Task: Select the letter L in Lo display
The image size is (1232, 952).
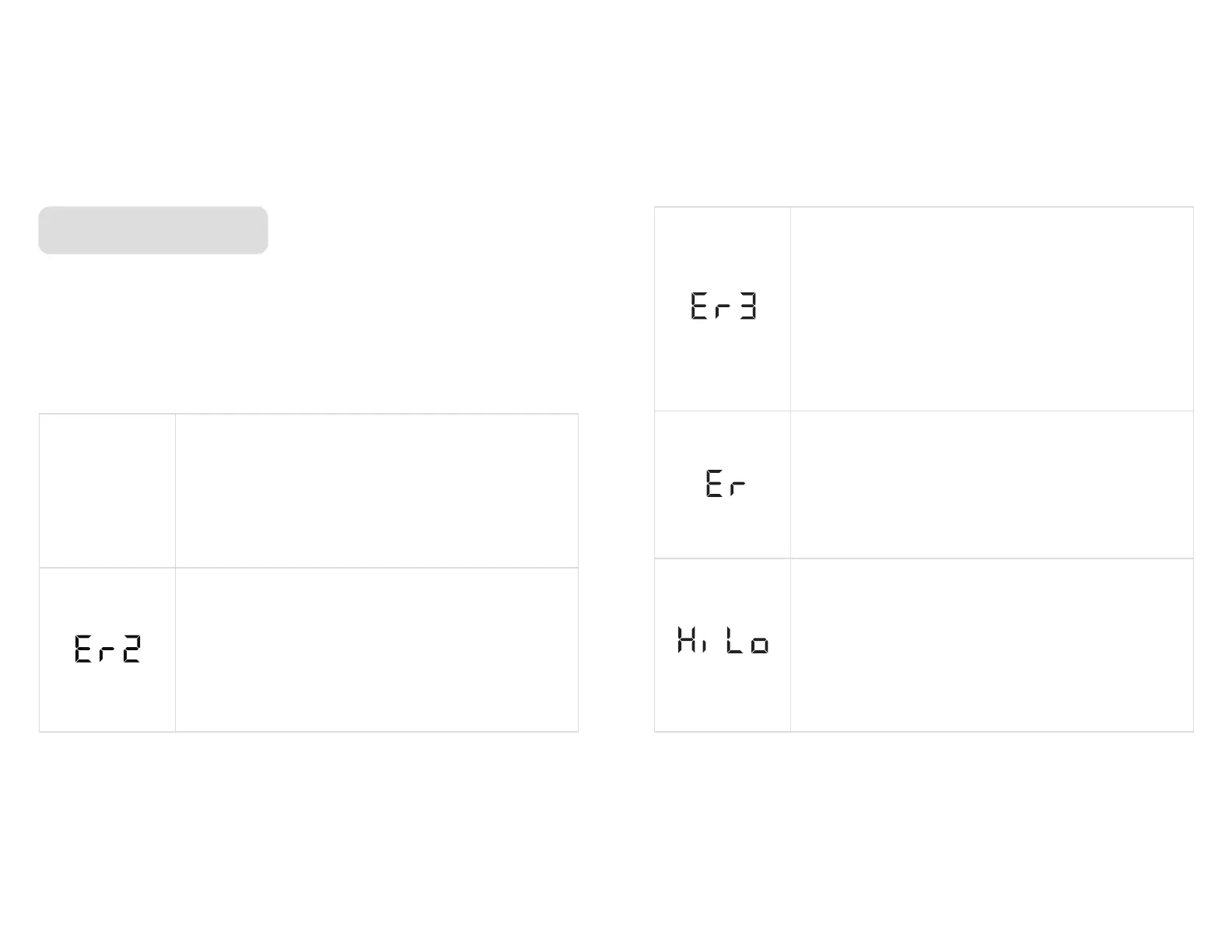Action: (x=735, y=639)
